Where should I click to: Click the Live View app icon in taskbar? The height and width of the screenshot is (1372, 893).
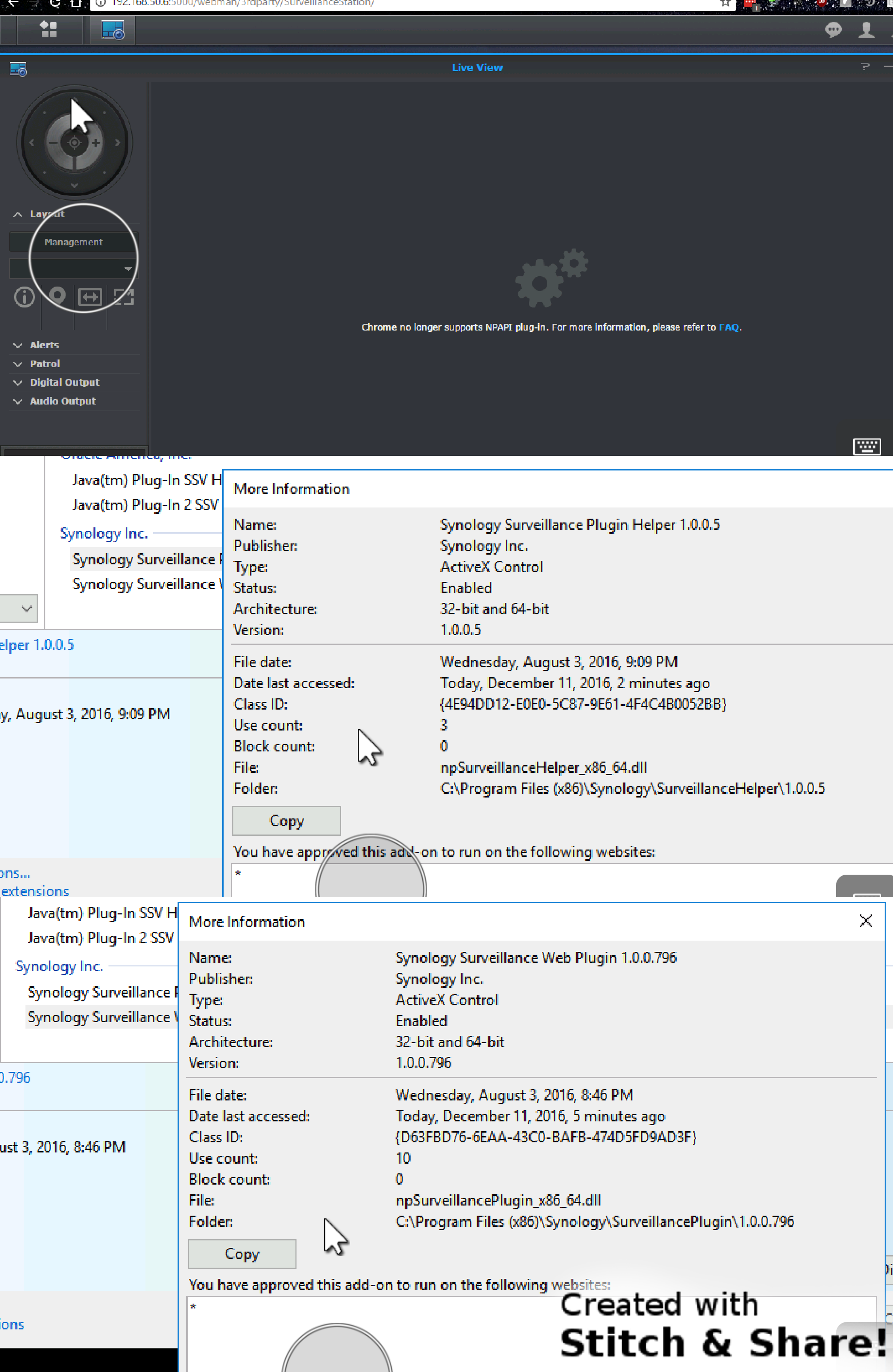[x=112, y=30]
